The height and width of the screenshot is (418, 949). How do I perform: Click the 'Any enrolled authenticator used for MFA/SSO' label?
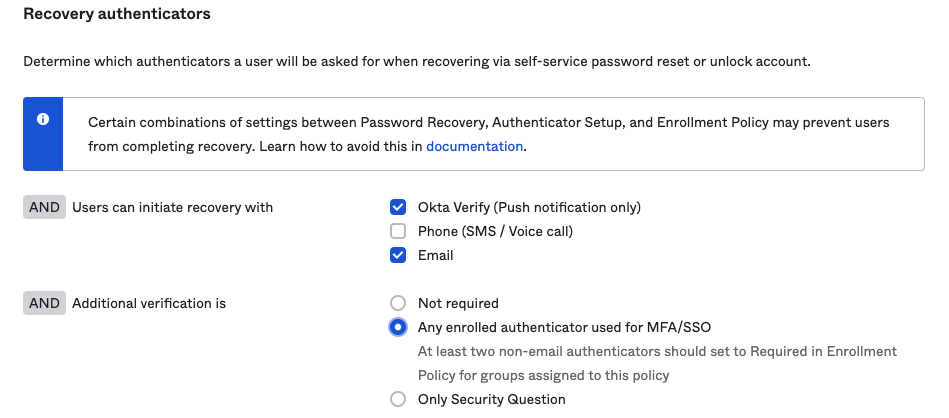click(564, 327)
